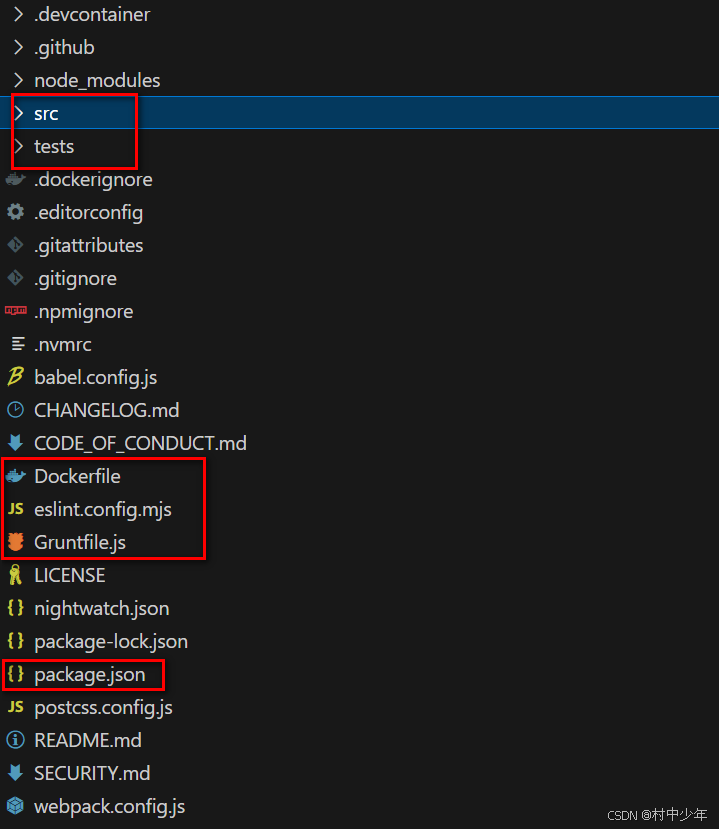Image resolution: width=719 pixels, height=829 pixels.
Task: Click the Docker whale icon beside .dockerignore
Action: pos(15,179)
